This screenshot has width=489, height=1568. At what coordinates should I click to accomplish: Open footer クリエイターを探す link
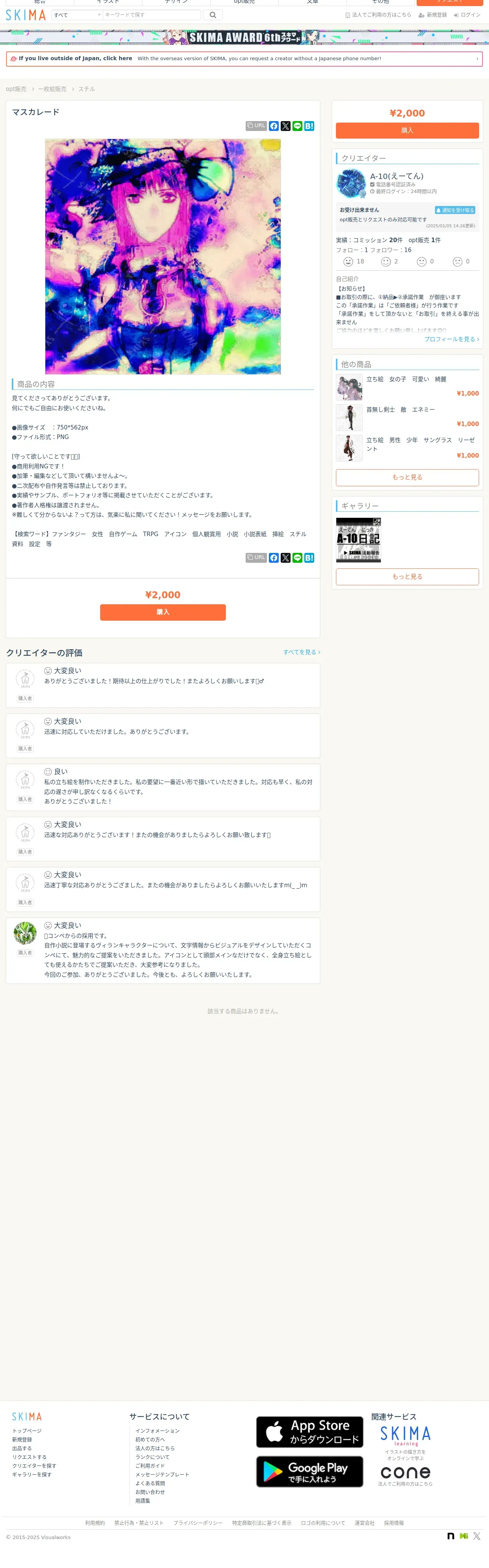click(x=34, y=1466)
